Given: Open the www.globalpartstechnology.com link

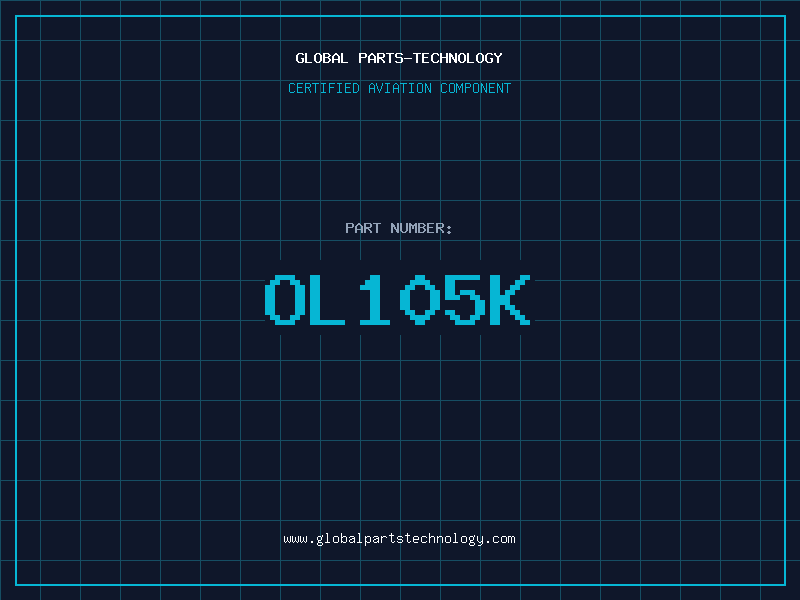Looking at the screenshot, I should coord(399,538).
